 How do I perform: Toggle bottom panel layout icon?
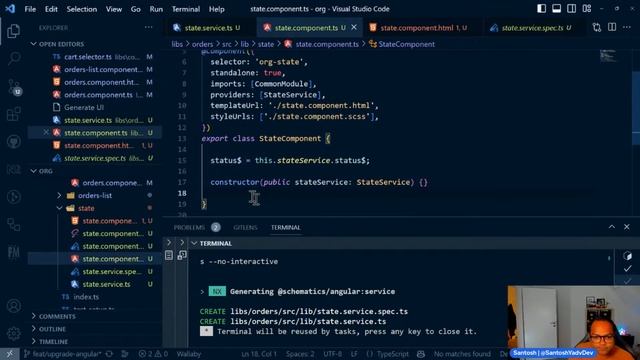tap(556, 9)
